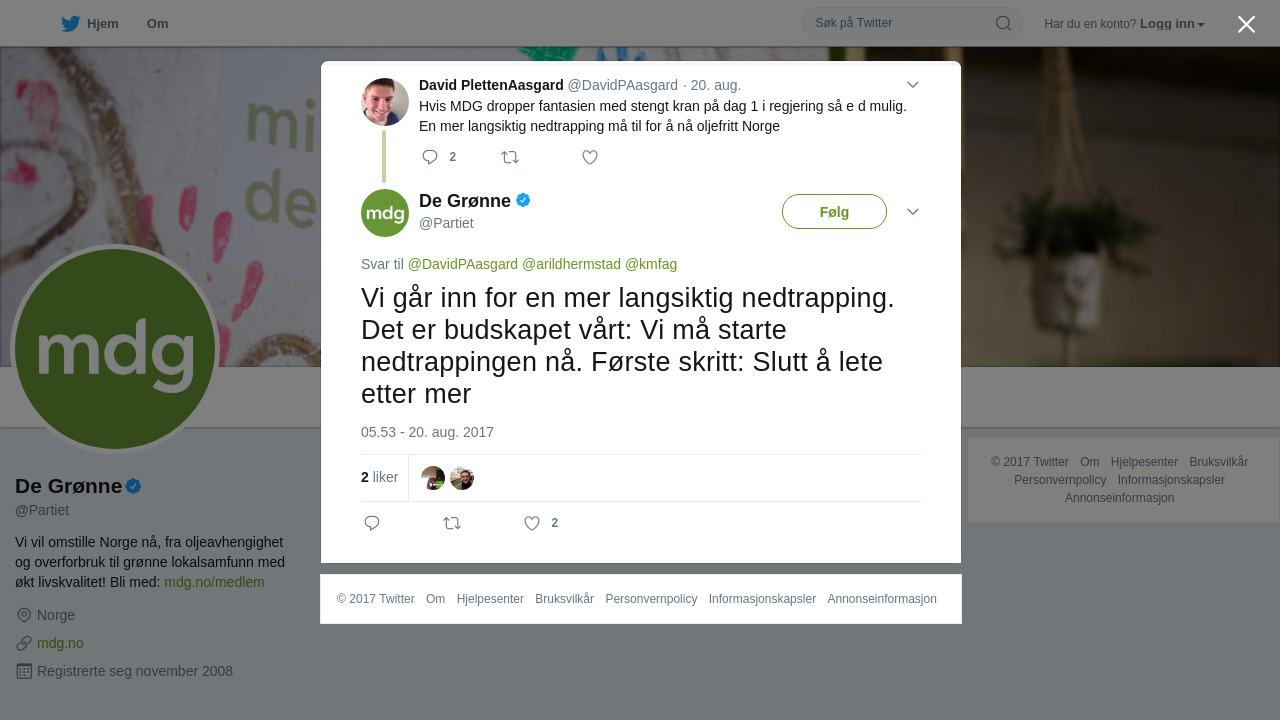The width and height of the screenshot is (1280, 720).
Task: Click the De Grønne mdg avatar in tweet
Action: [x=385, y=213]
